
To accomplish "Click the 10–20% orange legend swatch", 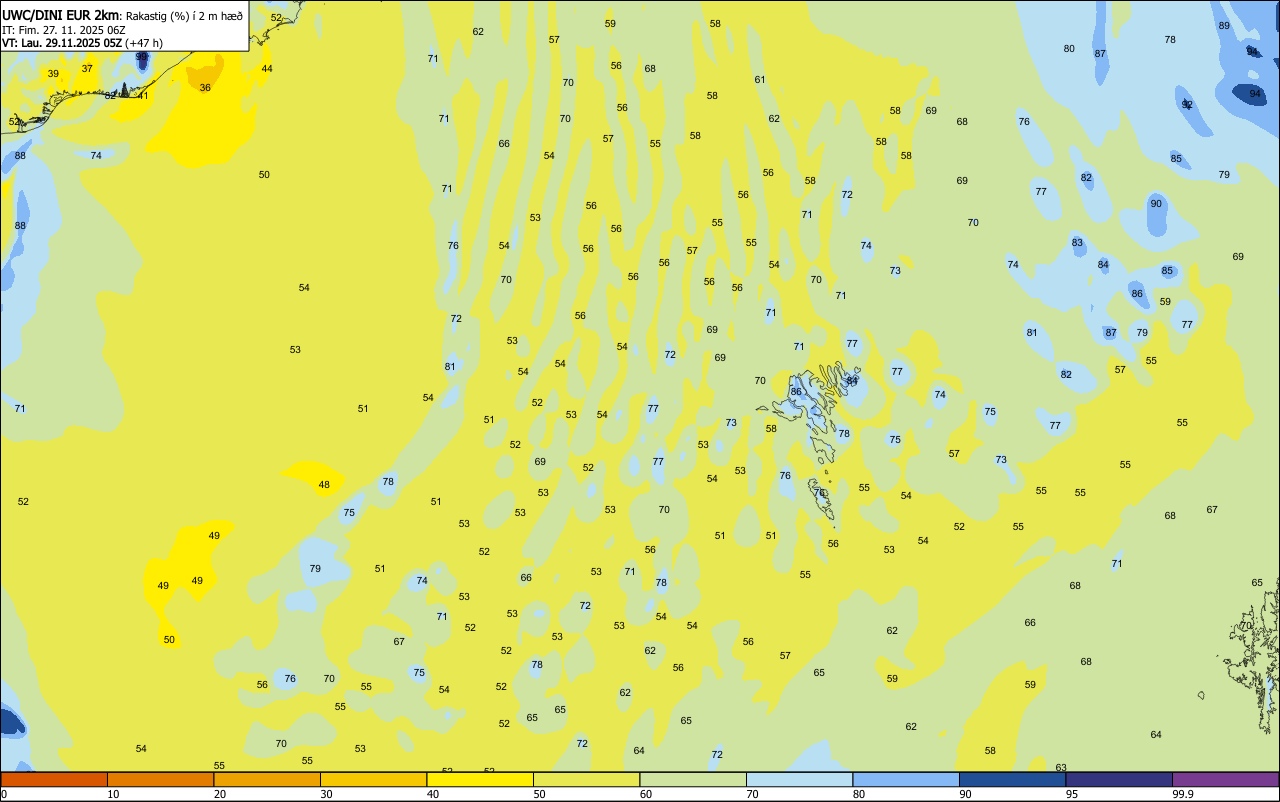I will click(160, 779).
